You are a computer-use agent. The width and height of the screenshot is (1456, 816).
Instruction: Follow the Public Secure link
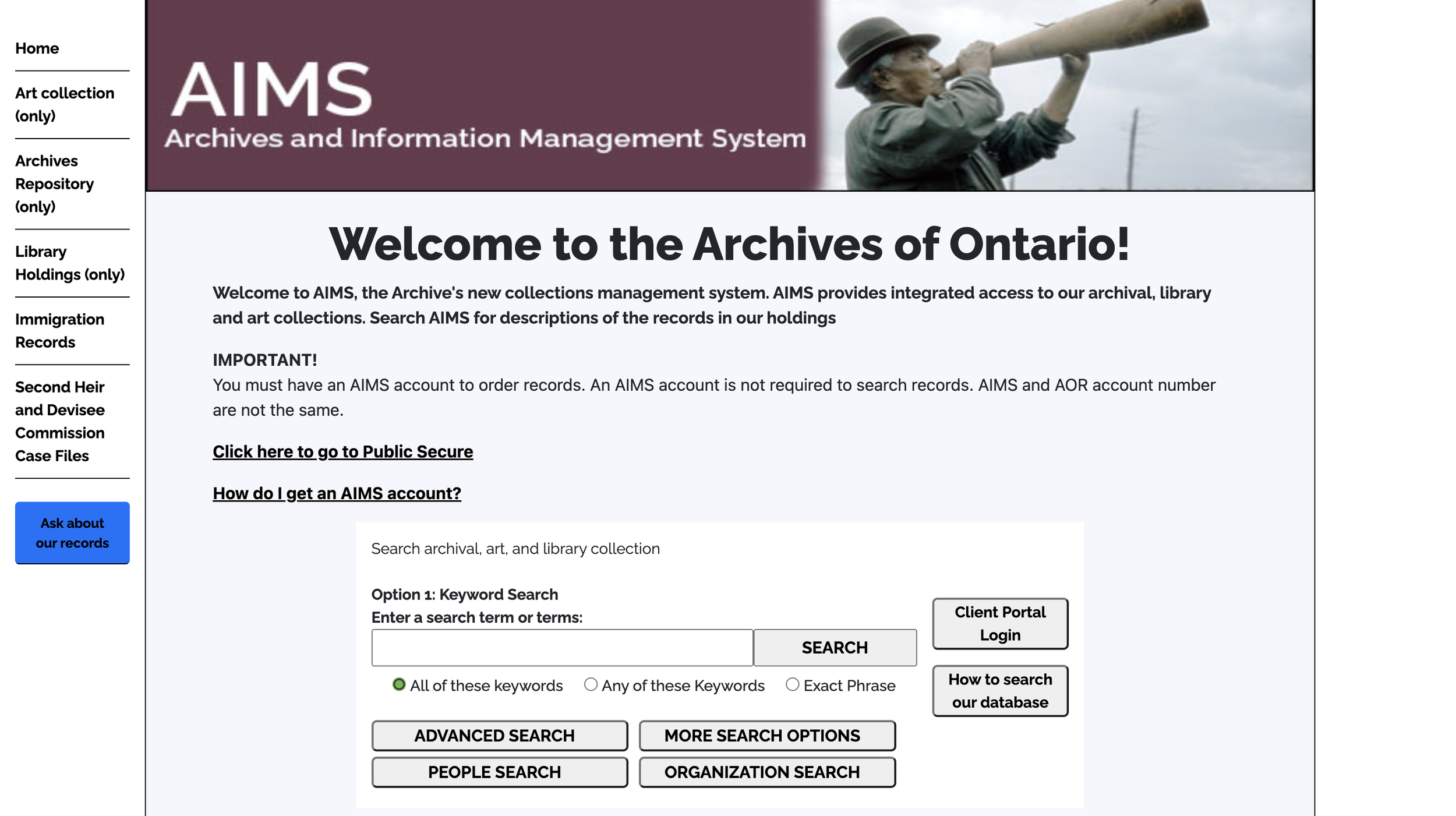(342, 452)
